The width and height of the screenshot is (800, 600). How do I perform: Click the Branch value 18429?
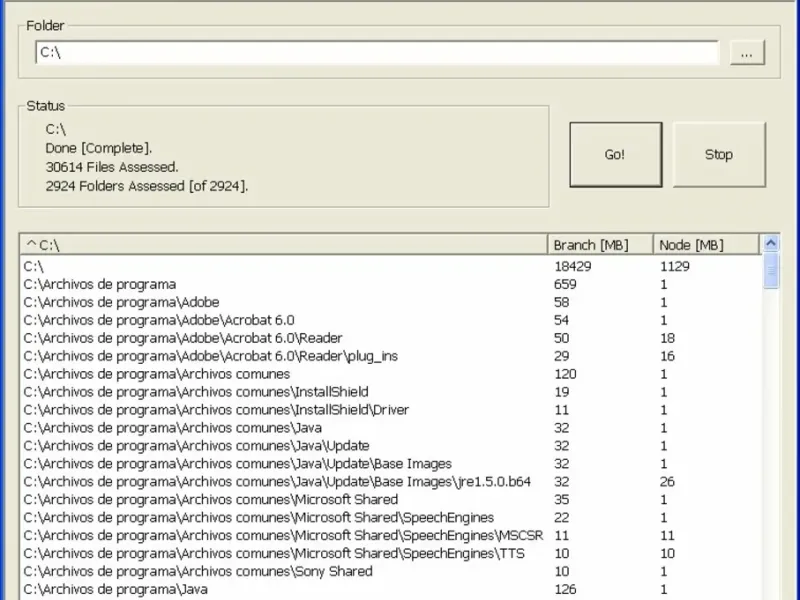572,266
